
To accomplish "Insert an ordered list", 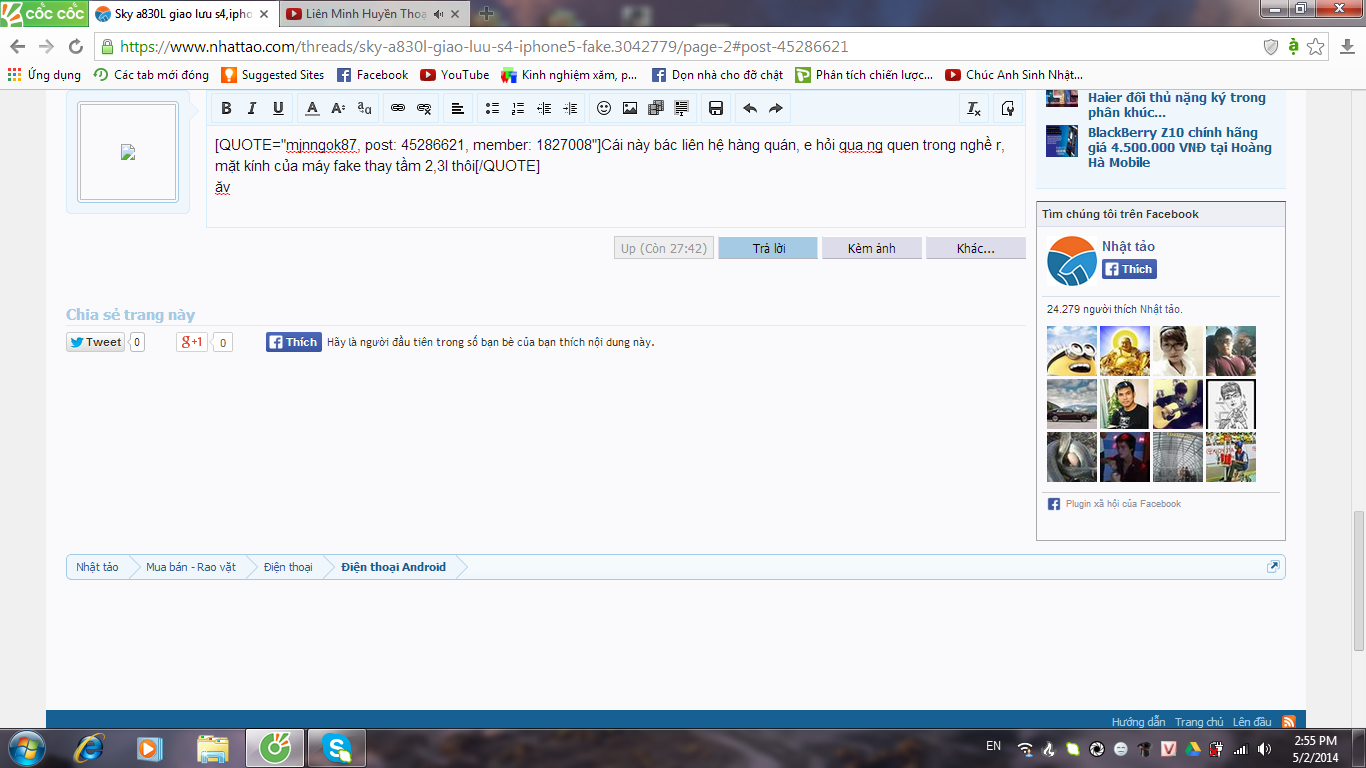I will pyautogui.click(x=518, y=108).
